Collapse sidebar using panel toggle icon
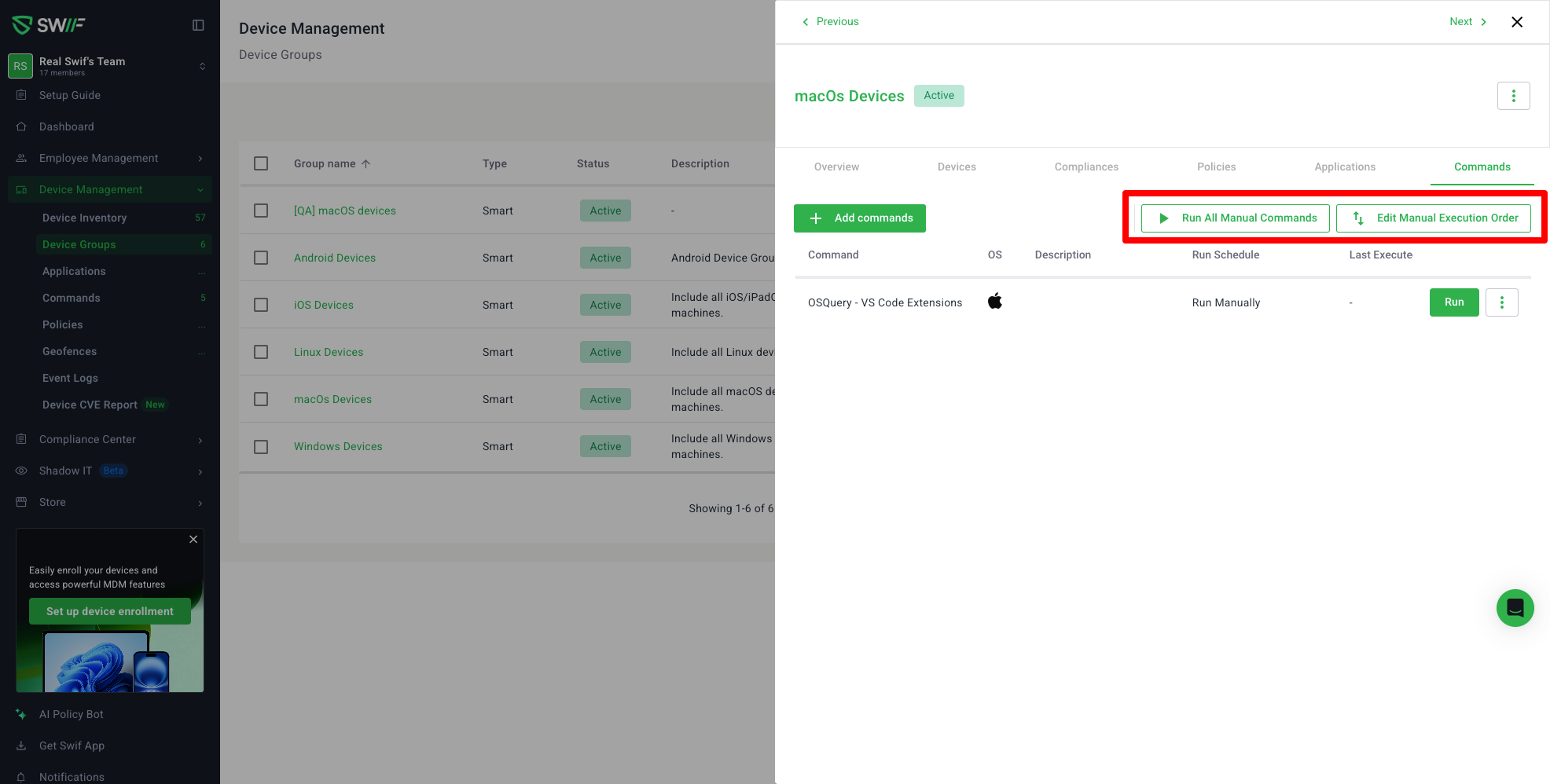This screenshot has width=1550, height=784. pos(198,25)
